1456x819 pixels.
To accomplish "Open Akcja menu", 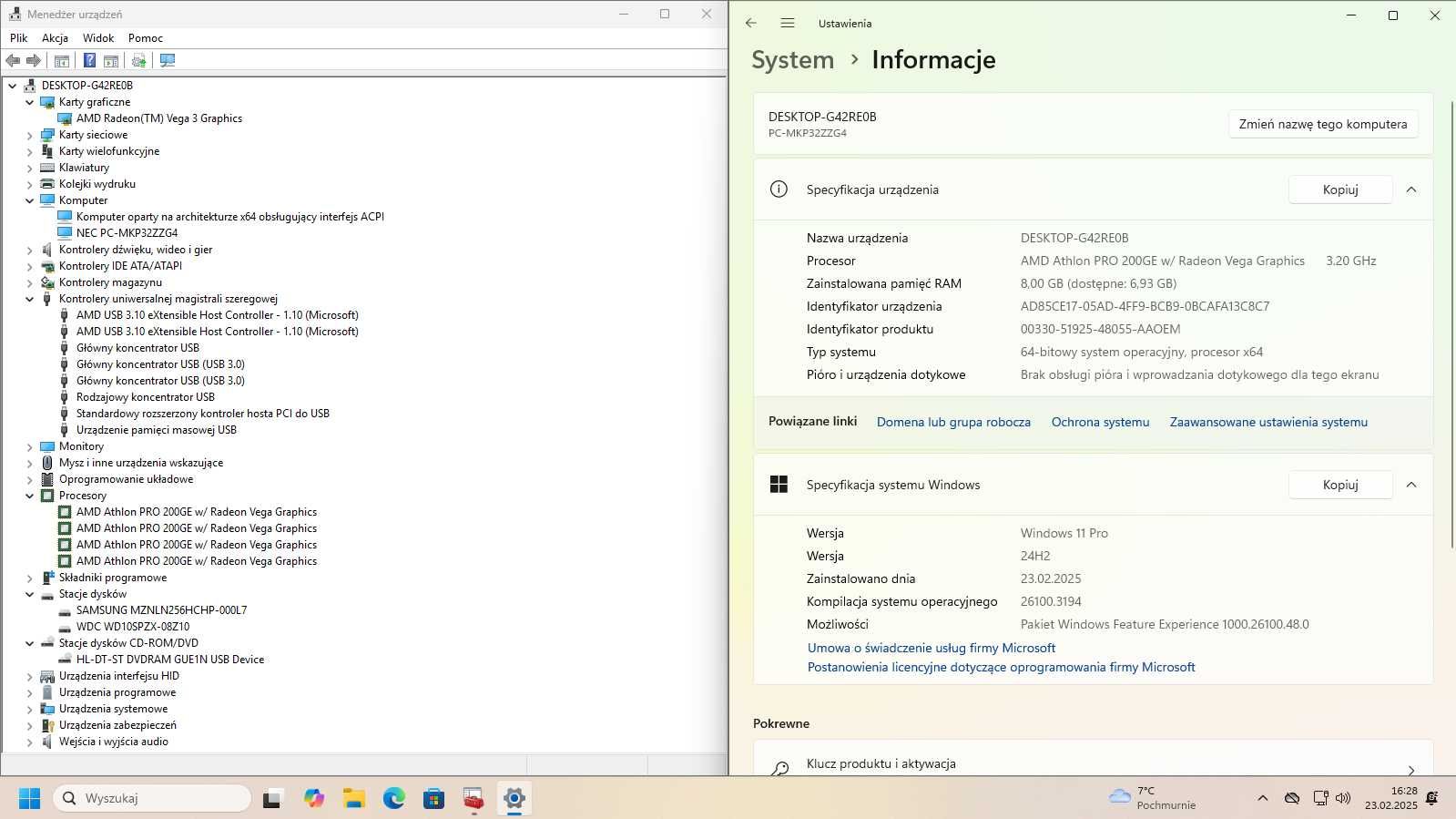I will [x=55, y=38].
